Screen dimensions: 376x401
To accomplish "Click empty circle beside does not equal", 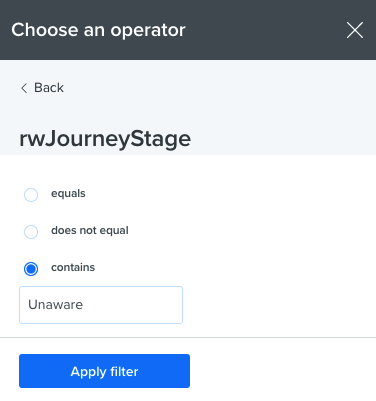I will tap(31, 232).
